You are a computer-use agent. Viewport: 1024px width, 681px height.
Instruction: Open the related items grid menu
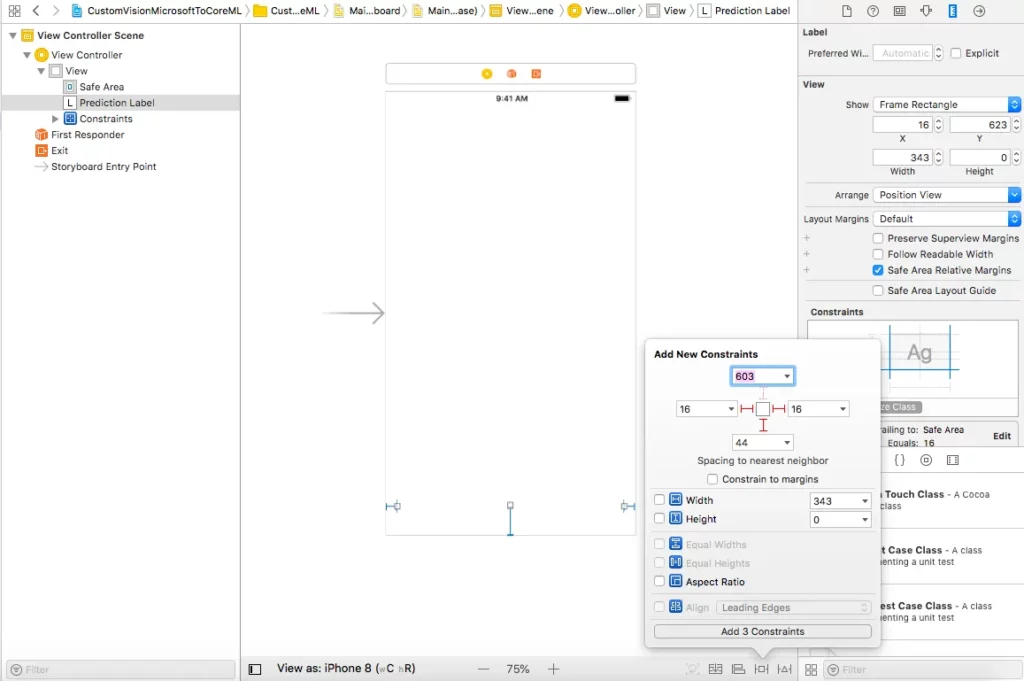(14, 11)
